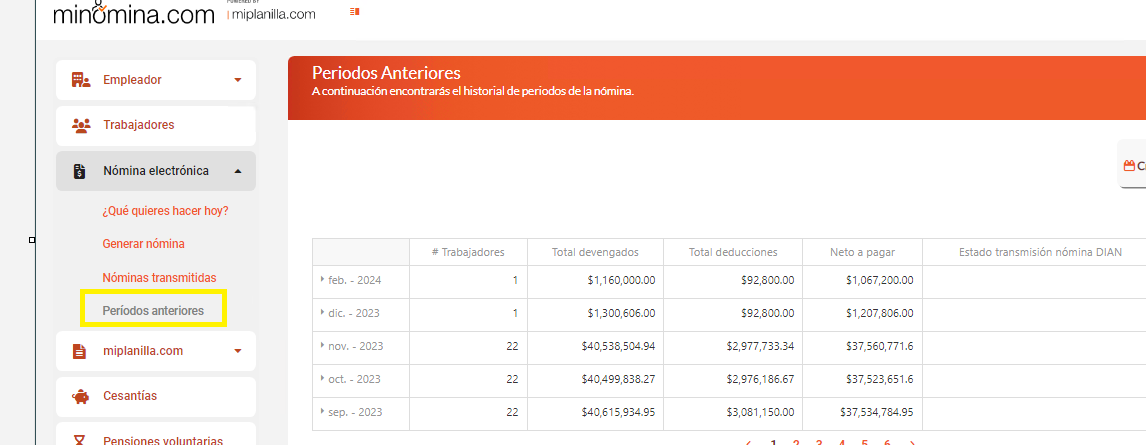Select the feb. - 2024 period cell
1146x445 pixels.
coord(361,280)
